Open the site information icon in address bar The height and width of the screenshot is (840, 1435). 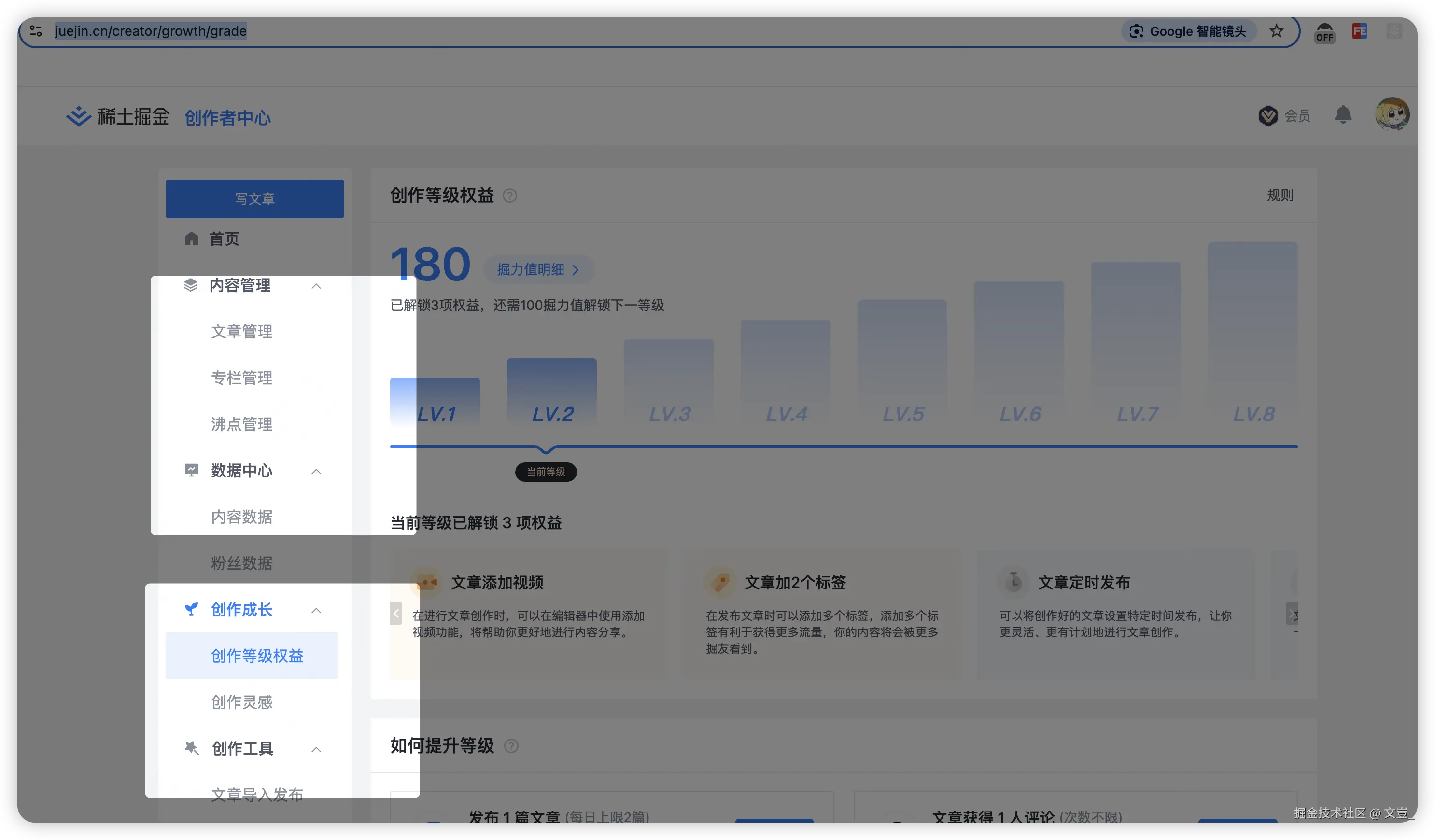[36, 31]
